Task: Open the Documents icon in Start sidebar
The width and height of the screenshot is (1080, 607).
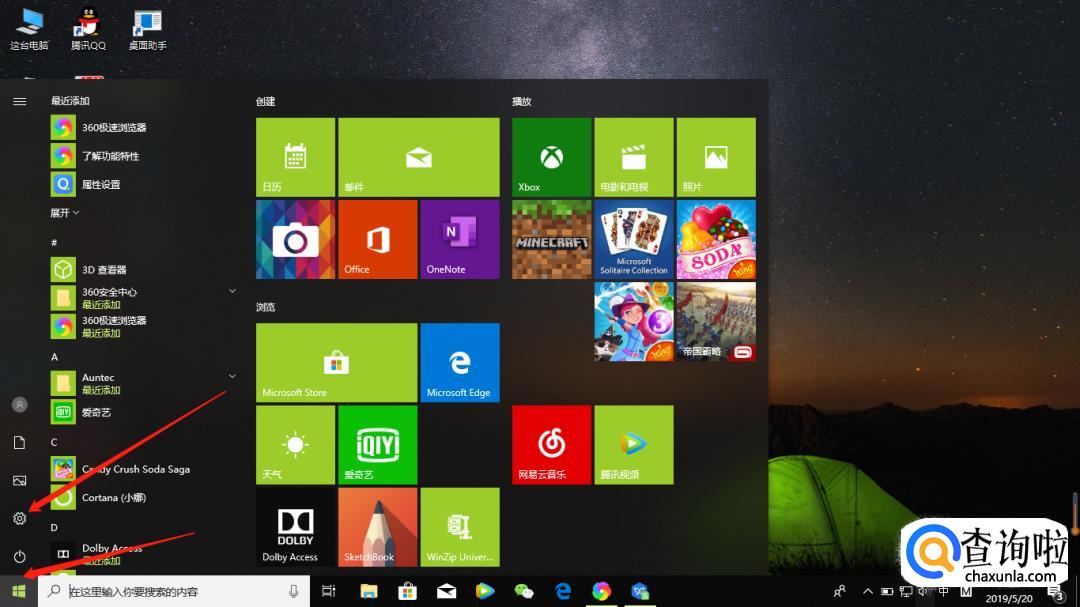Action: pyautogui.click(x=19, y=442)
